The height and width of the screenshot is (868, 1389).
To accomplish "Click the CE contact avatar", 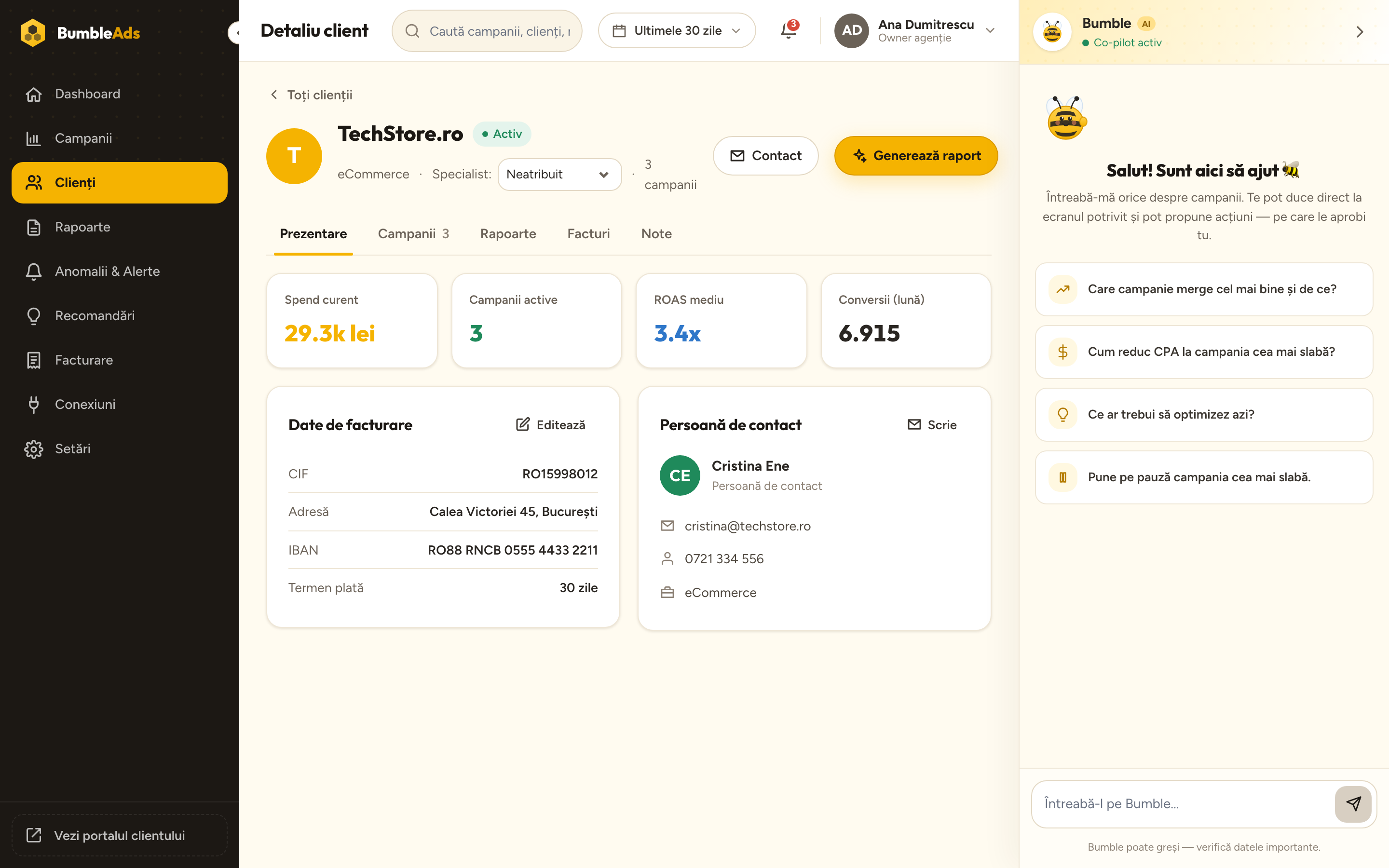I will coord(680,475).
